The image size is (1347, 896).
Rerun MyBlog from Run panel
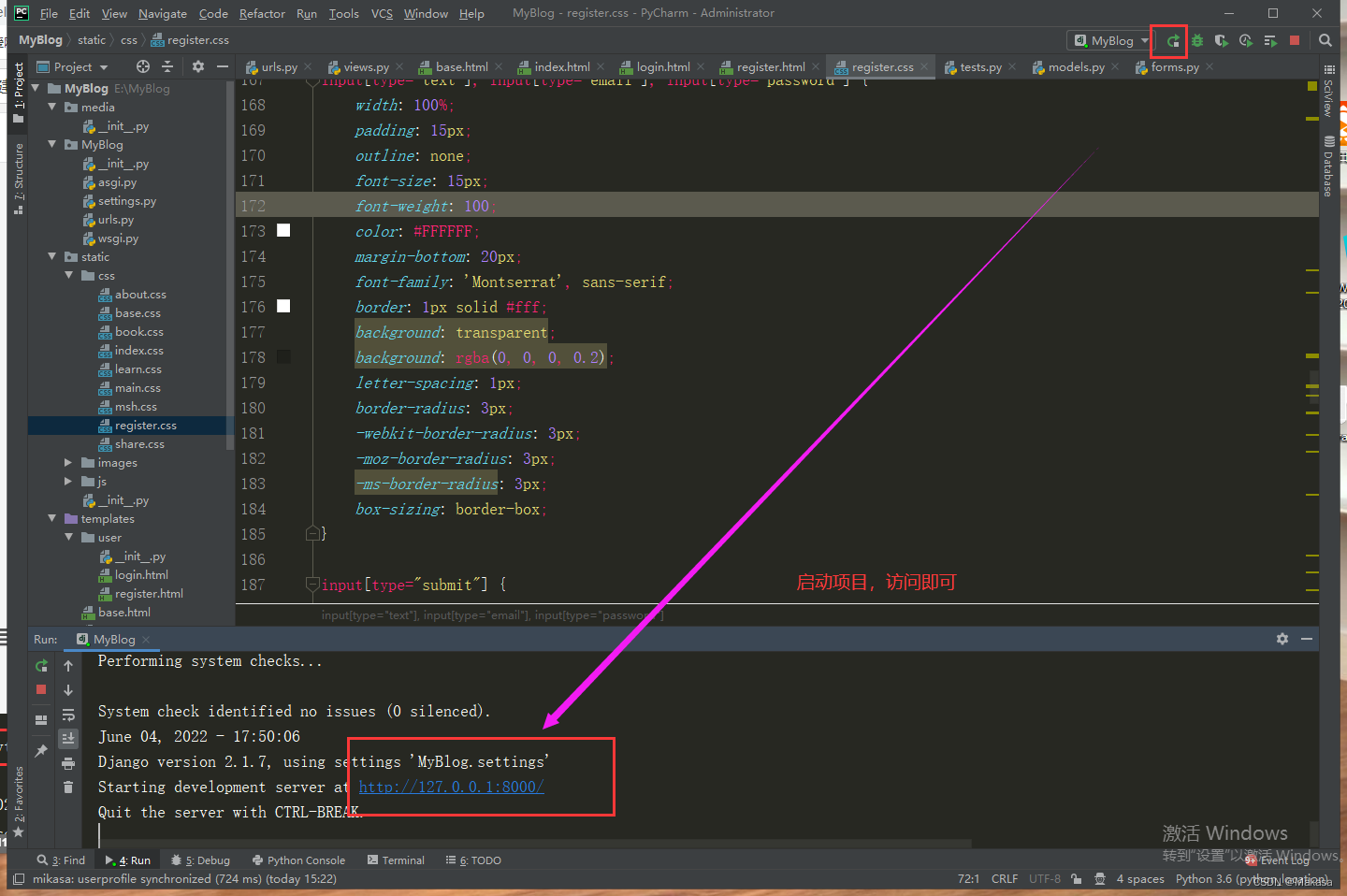coord(41,666)
